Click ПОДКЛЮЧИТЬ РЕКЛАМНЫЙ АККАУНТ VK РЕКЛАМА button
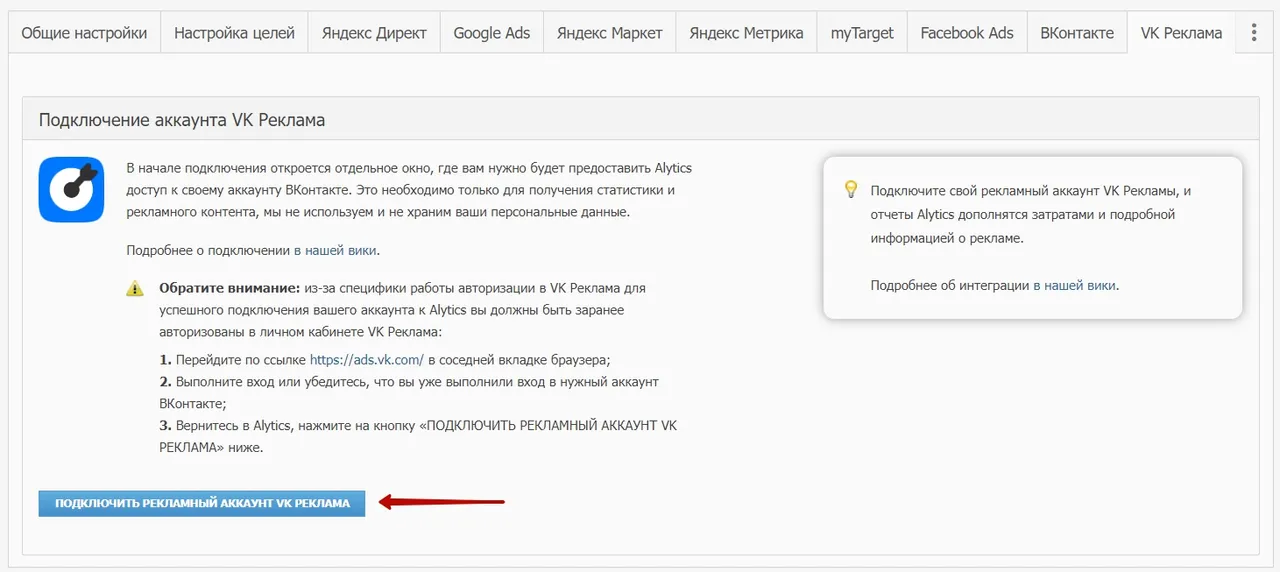The height and width of the screenshot is (572, 1280). click(202, 503)
